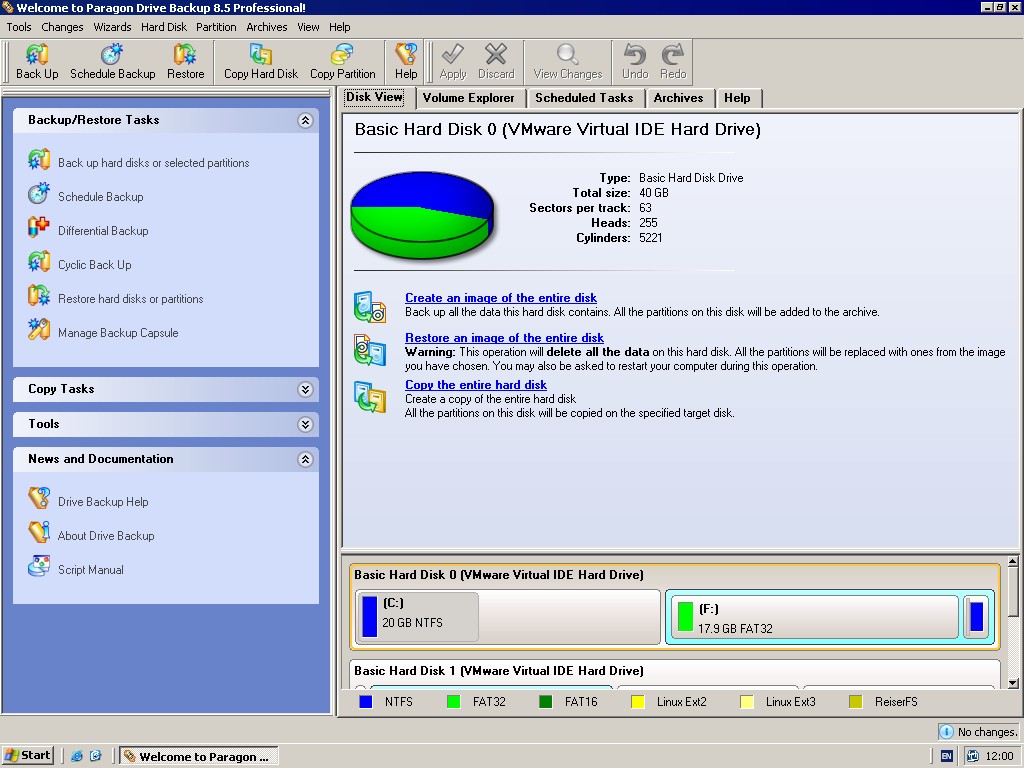Select the Copy Partition toolbar icon

[x=342, y=54]
